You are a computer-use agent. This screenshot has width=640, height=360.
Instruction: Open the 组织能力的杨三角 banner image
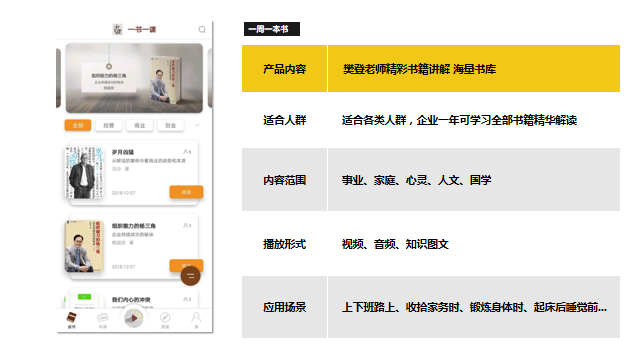[134, 78]
